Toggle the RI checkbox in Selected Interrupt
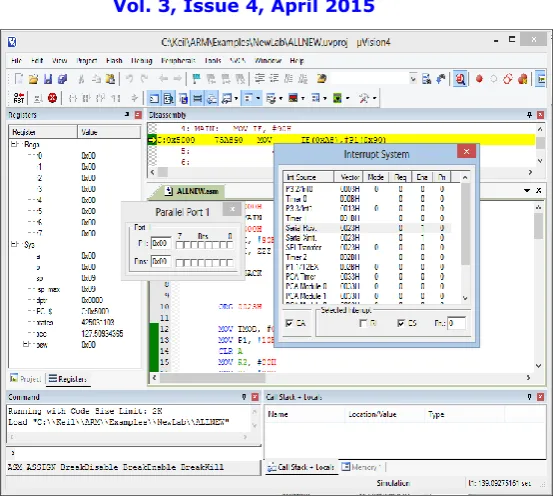This screenshot has width=553, height=496. click(x=363, y=323)
